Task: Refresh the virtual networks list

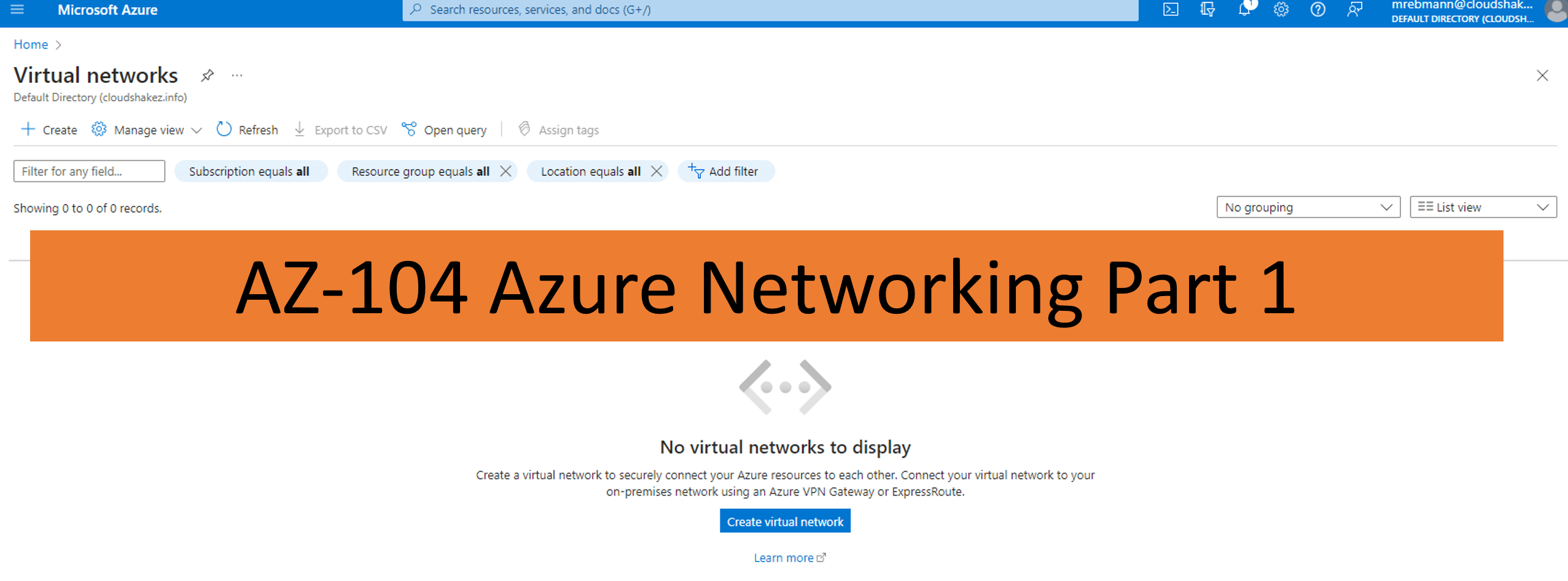Action: tap(248, 129)
